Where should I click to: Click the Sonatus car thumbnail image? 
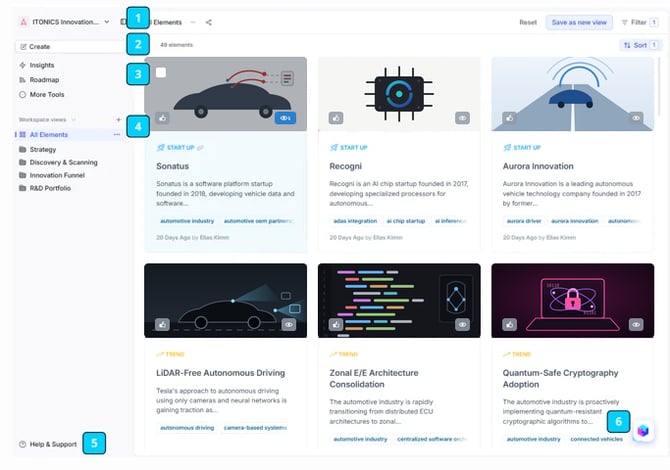point(226,94)
